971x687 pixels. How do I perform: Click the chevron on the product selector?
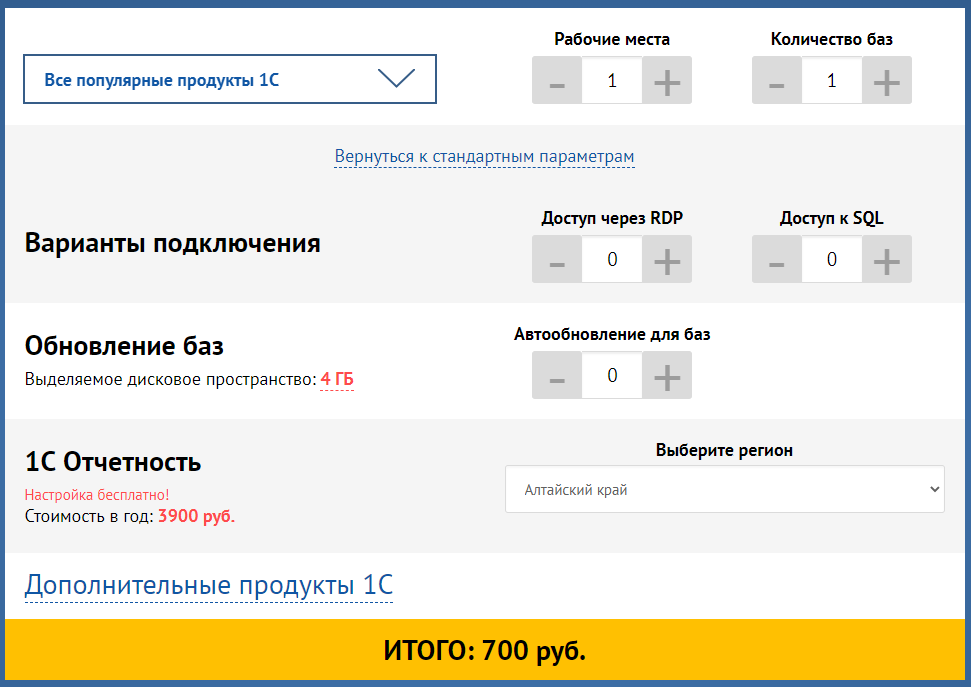point(398,79)
